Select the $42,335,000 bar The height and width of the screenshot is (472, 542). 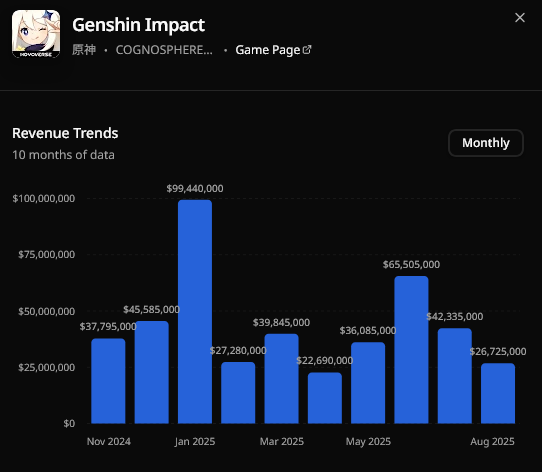[455, 376]
